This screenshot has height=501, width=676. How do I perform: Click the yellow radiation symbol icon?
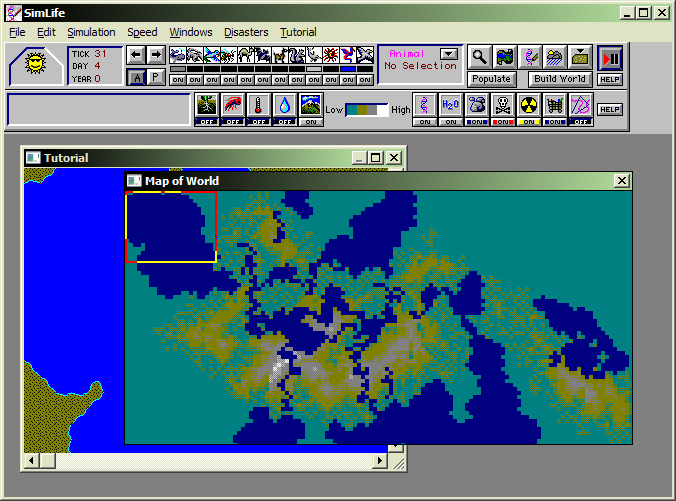529,105
